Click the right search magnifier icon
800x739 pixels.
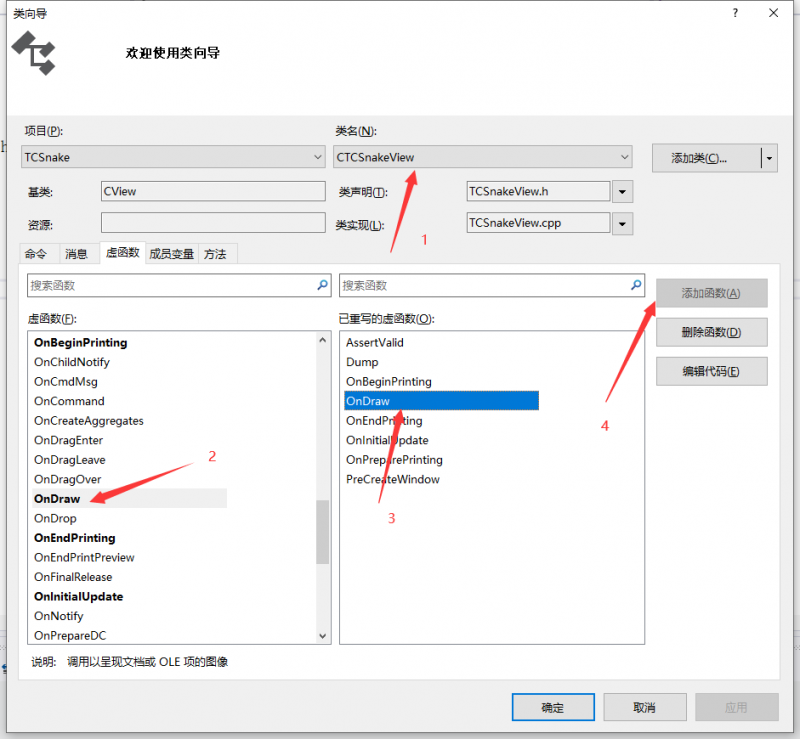click(636, 285)
